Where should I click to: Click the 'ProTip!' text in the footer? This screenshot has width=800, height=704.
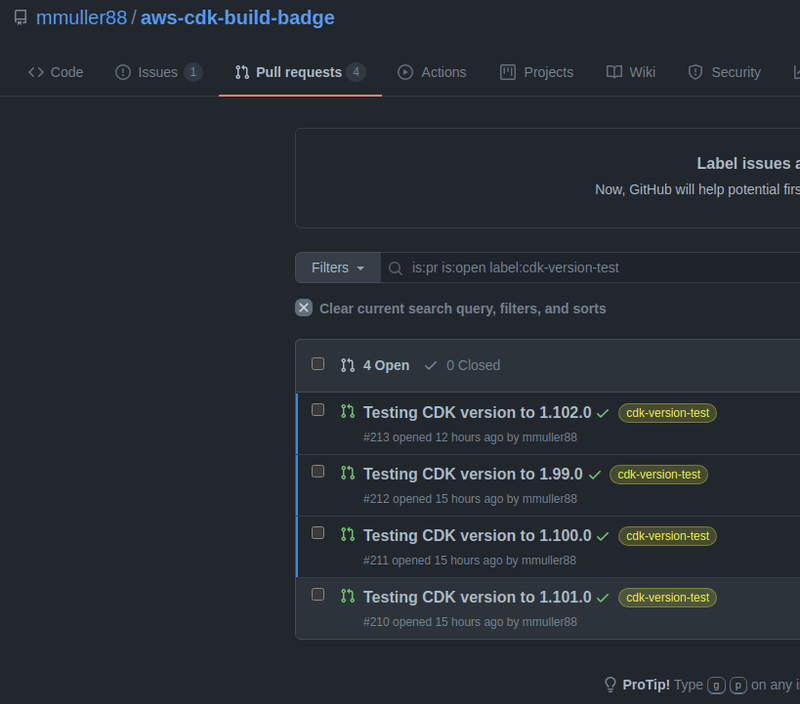tap(646, 685)
